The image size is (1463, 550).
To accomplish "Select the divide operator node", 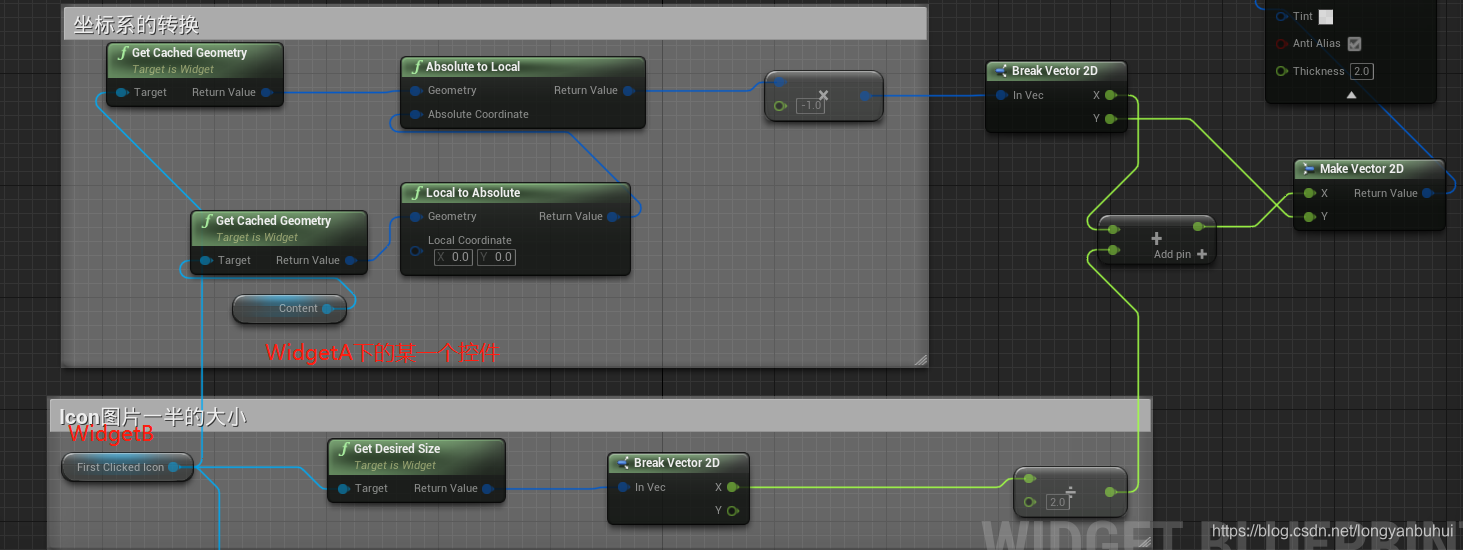I will pos(1070,492).
